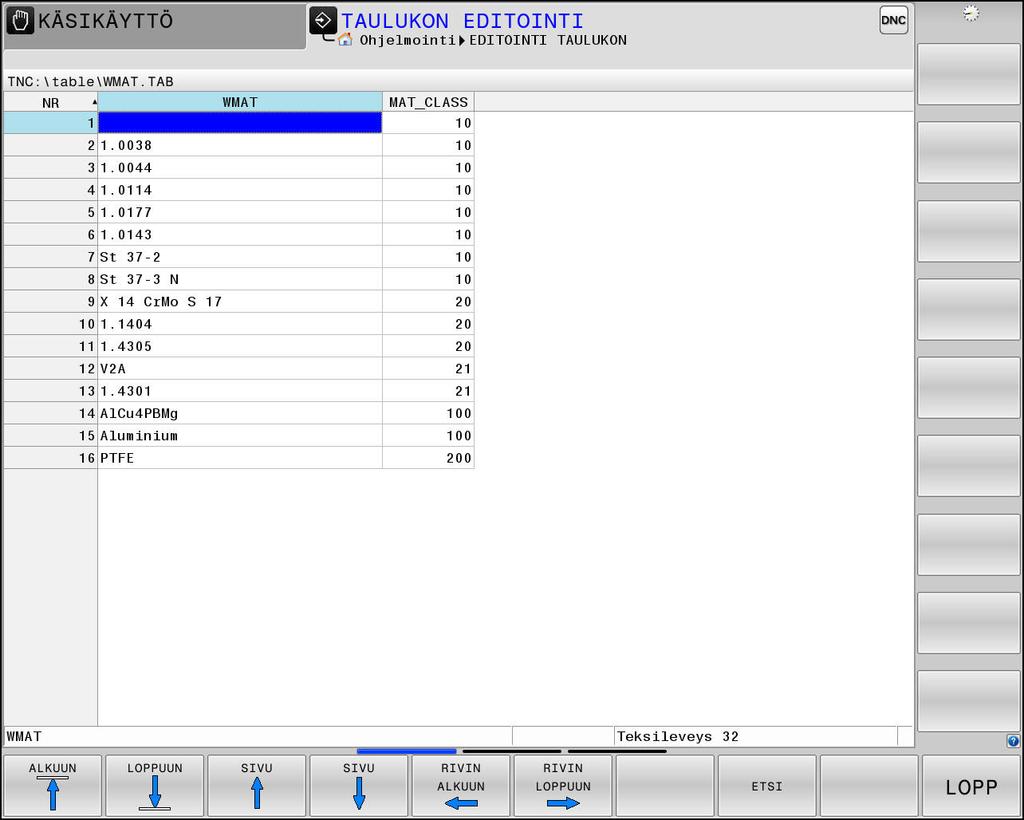Viewport: 1024px width, 820px height.
Task: Select the WMAT column header
Action: 240,102
